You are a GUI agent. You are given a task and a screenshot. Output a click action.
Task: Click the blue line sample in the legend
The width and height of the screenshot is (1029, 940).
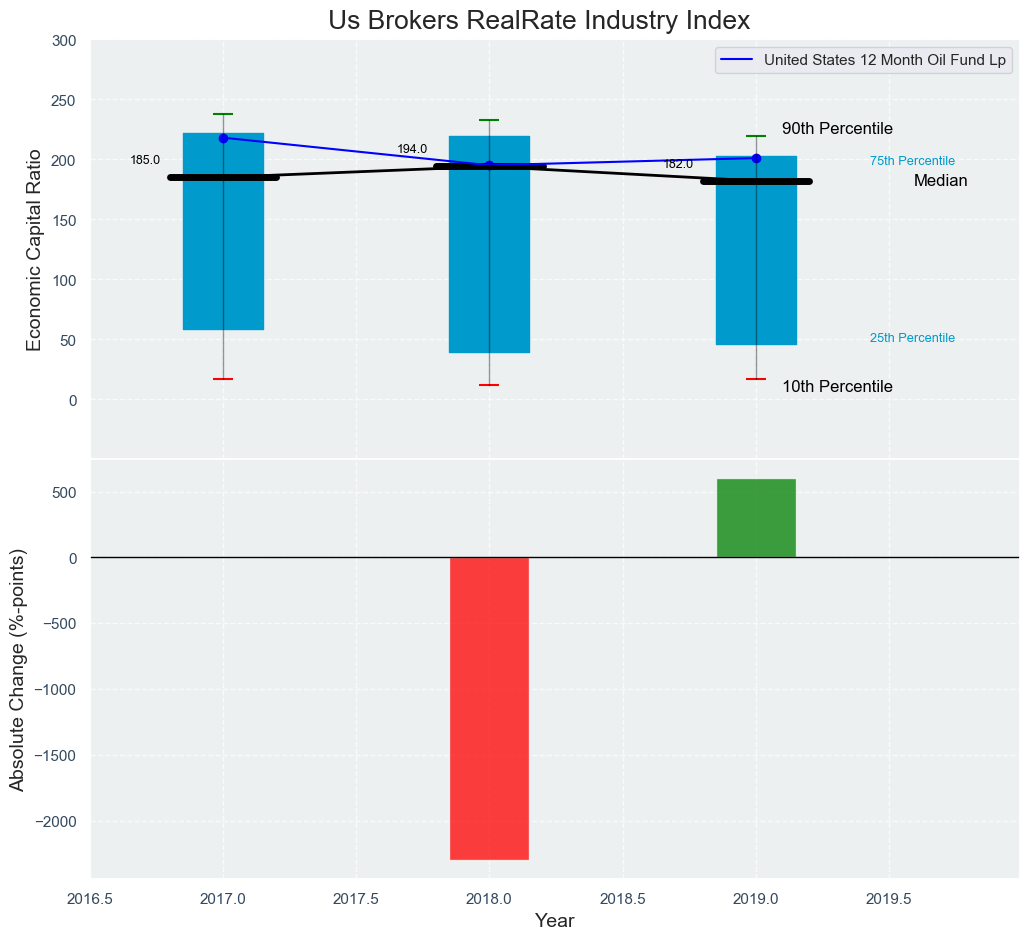click(739, 60)
